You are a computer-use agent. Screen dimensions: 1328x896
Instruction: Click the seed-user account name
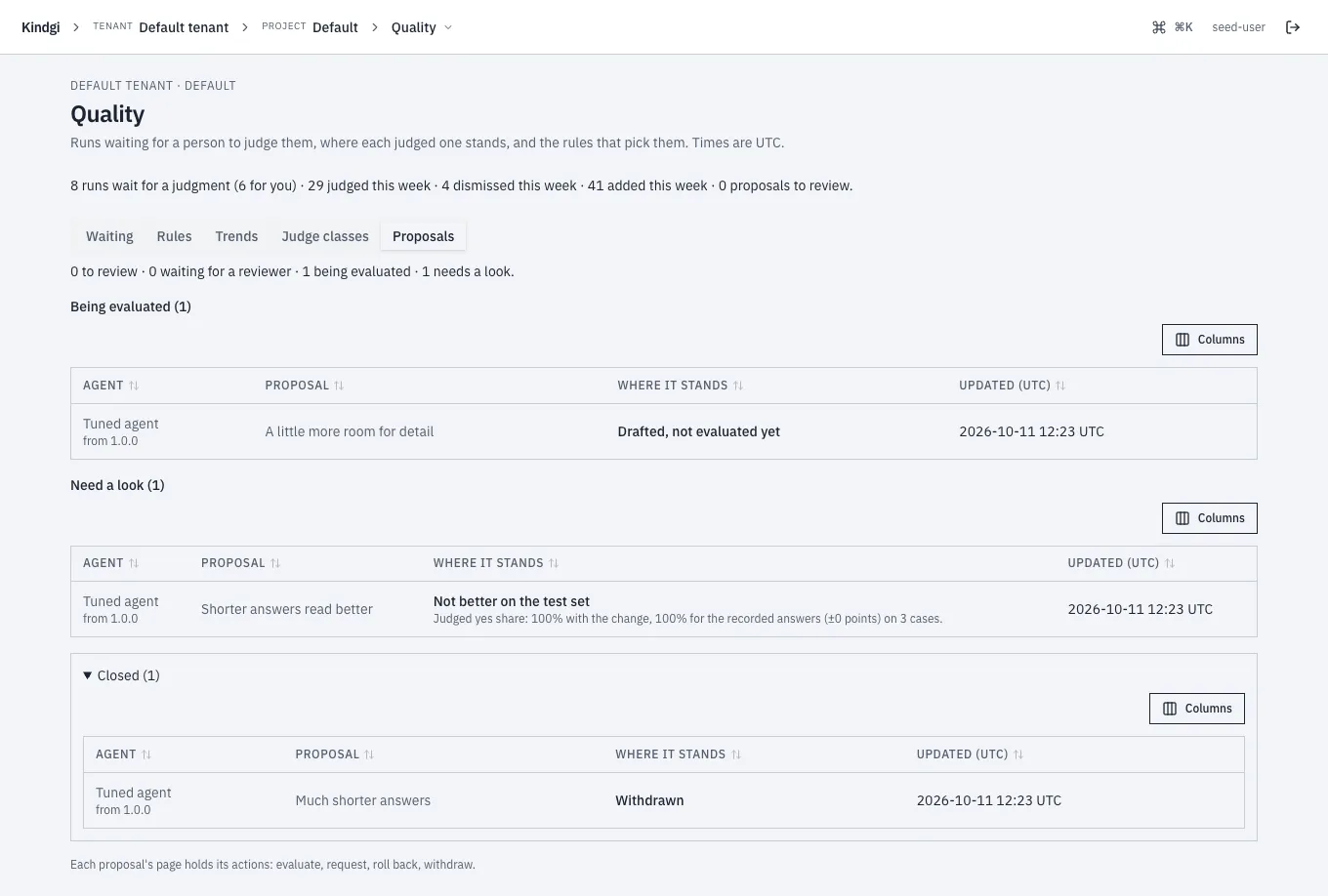click(1238, 27)
